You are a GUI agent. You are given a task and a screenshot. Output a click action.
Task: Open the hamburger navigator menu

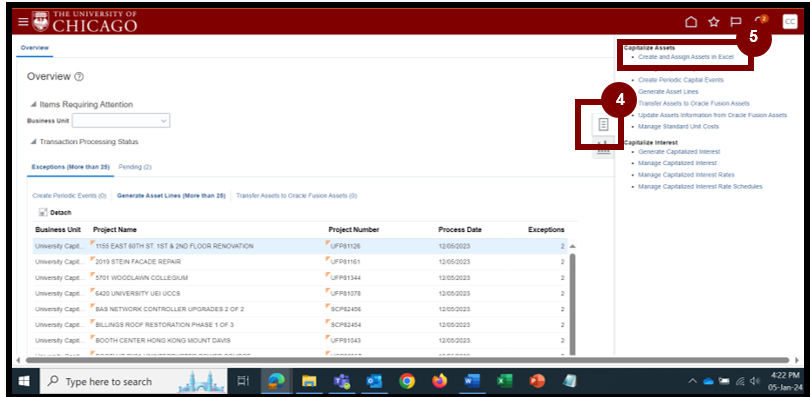coord(23,22)
